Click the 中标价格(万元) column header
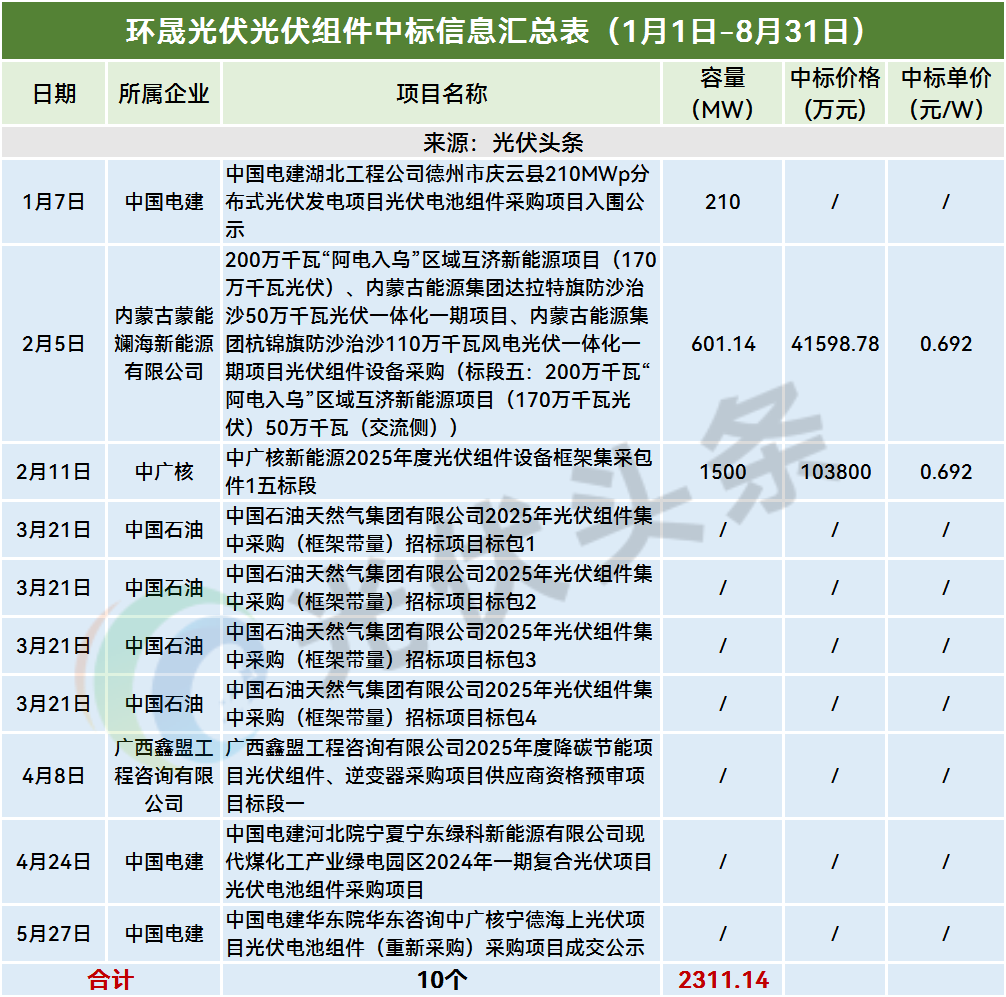Viewport: 1006px width, 997px height. [835, 94]
